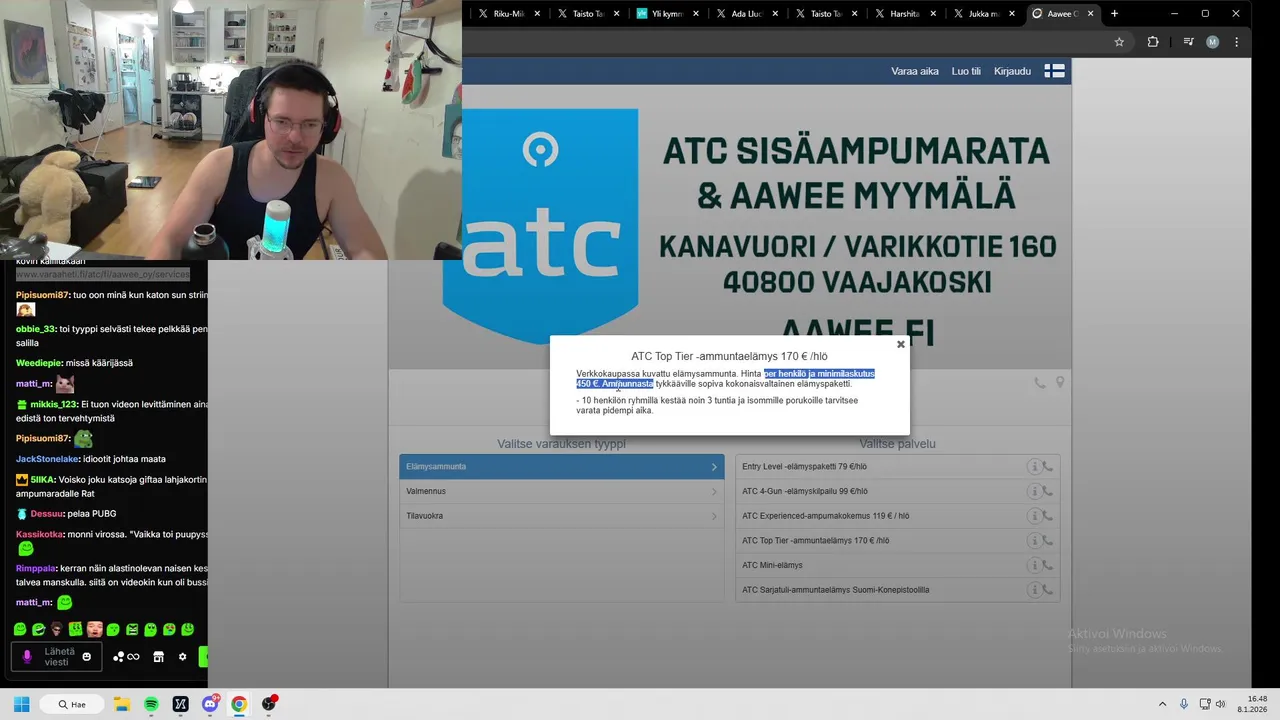Open Spotify from taskbar

(151, 704)
